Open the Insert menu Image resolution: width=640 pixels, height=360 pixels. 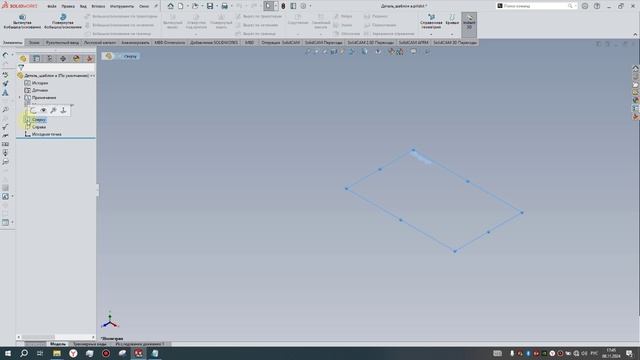coord(98,6)
